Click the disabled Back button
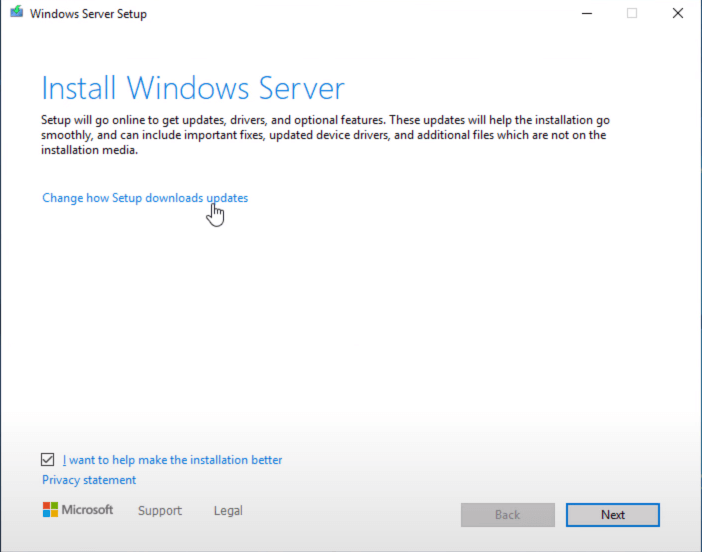Screen dimensions: 702x552 click(x=508, y=515)
